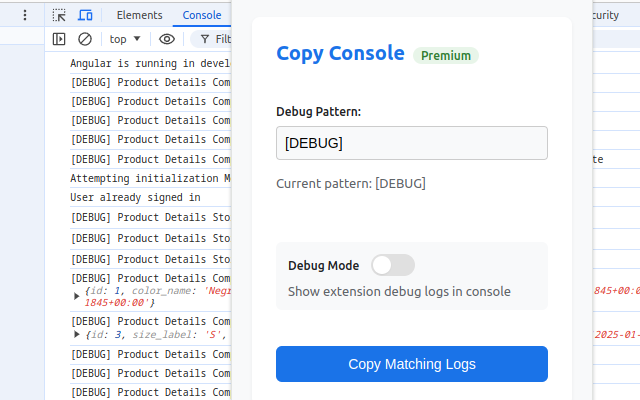
Task: Open the three-dot browser menu
Action: (25, 15)
